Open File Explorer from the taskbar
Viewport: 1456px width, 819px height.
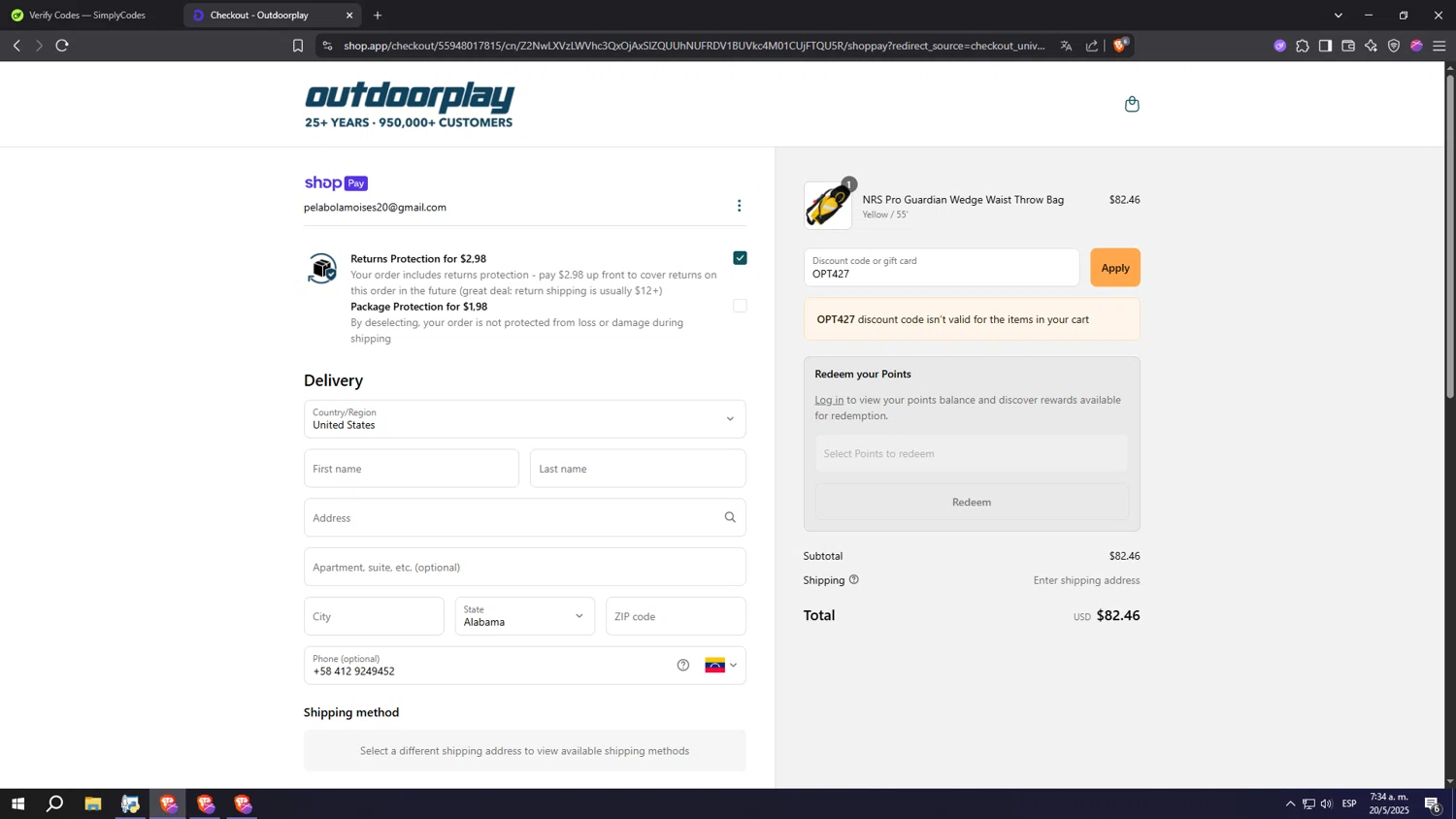(x=93, y=803)
